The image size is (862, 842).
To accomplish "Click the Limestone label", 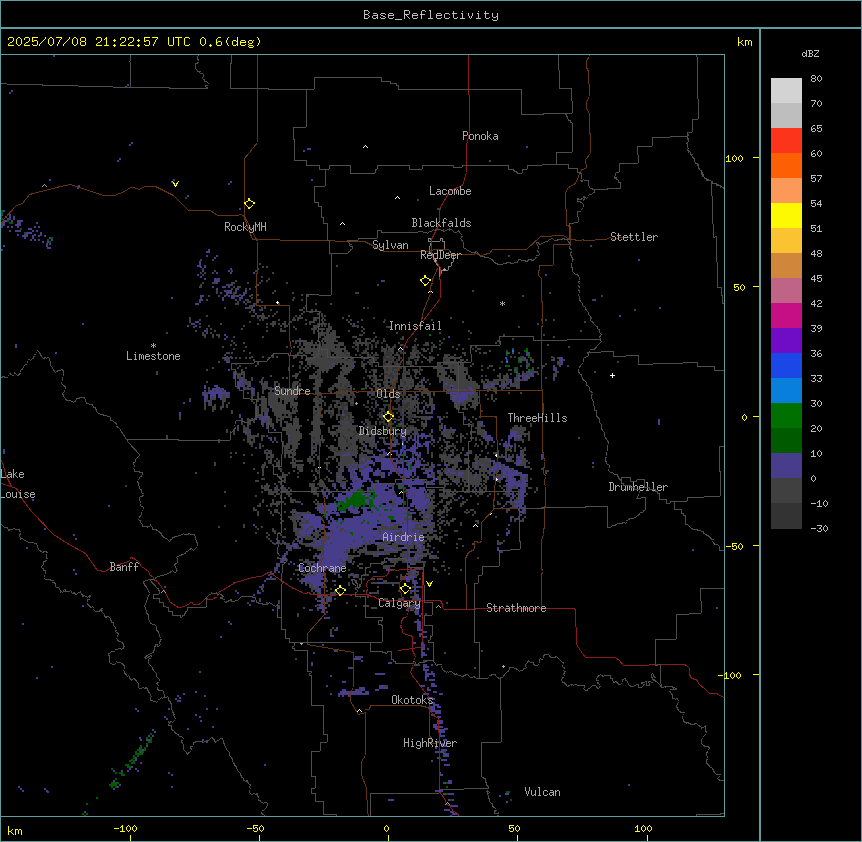I will 153,356.
